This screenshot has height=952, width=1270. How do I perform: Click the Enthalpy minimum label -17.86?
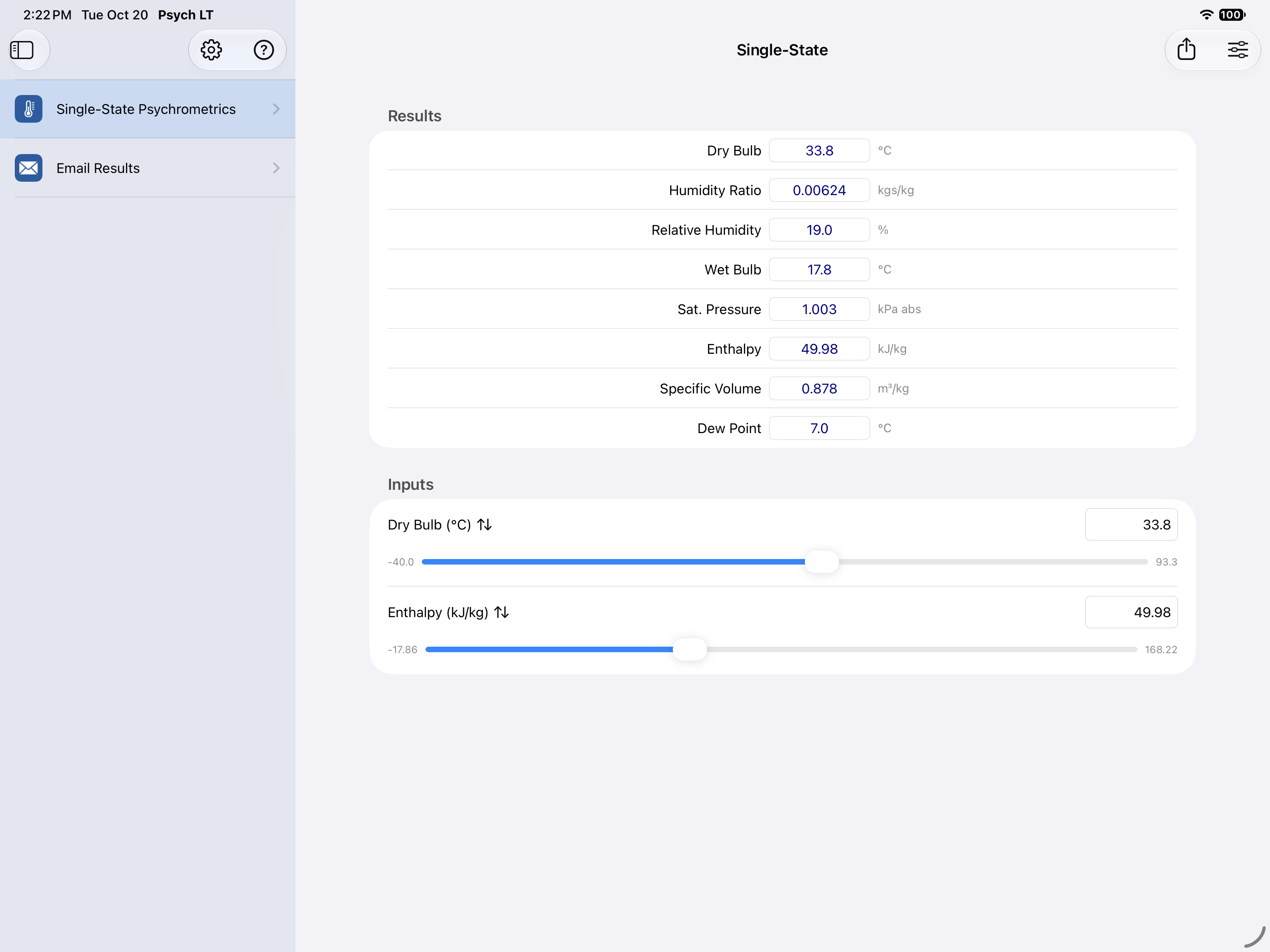pos(402,649)
